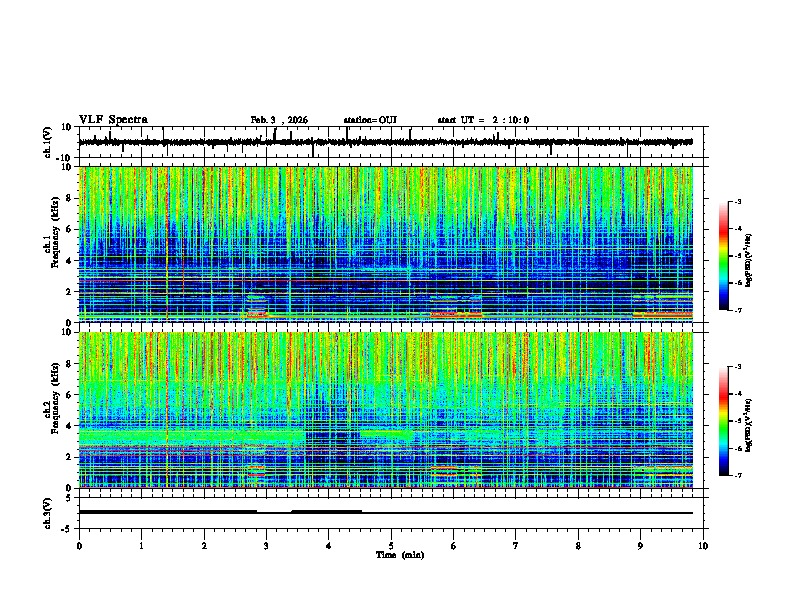Viewport: 792px width, 612px height.
Task: Click the ch.1 spectrogram color scale bar
Action: (x=723, y=256)
